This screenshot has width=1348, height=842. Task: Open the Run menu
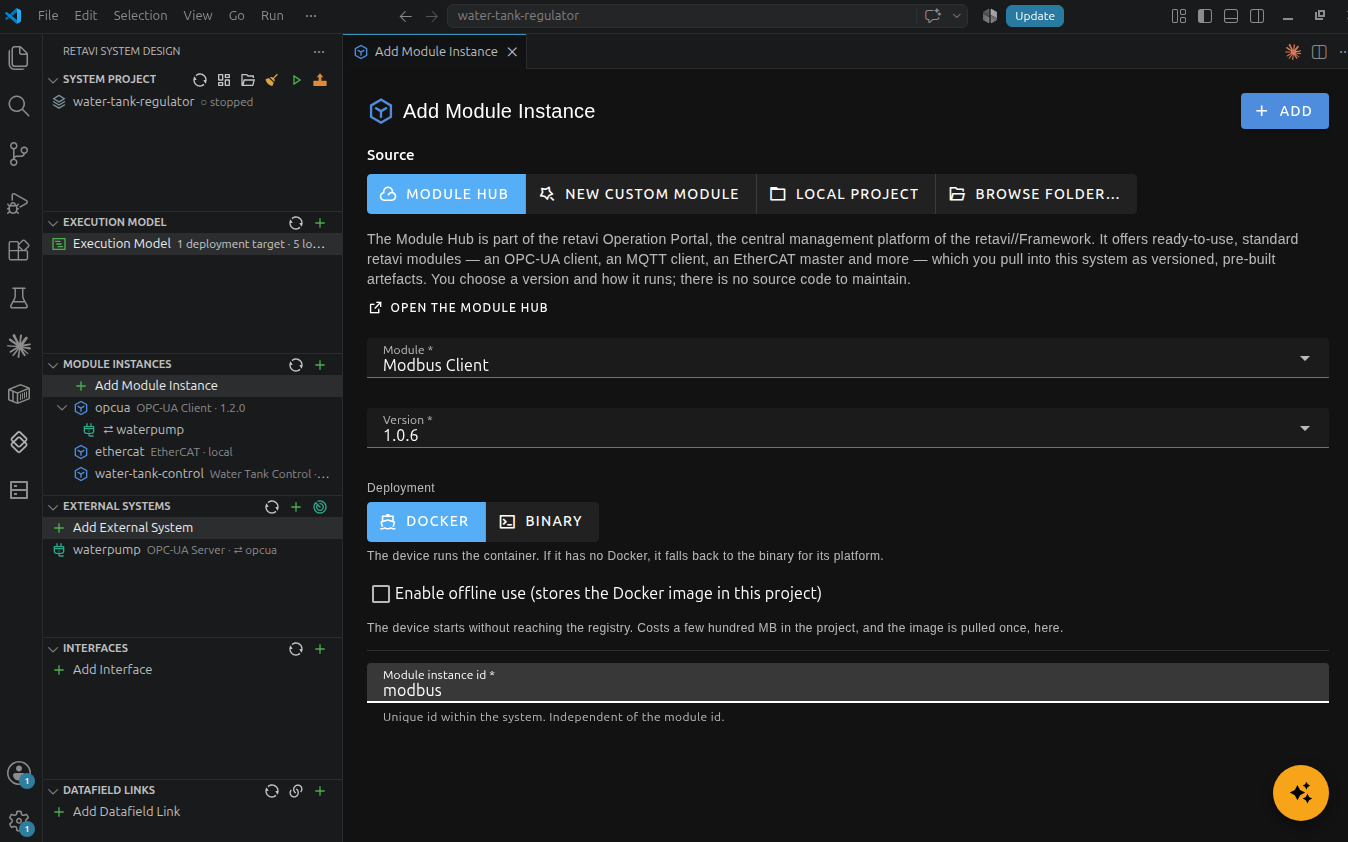coord(272,16)
